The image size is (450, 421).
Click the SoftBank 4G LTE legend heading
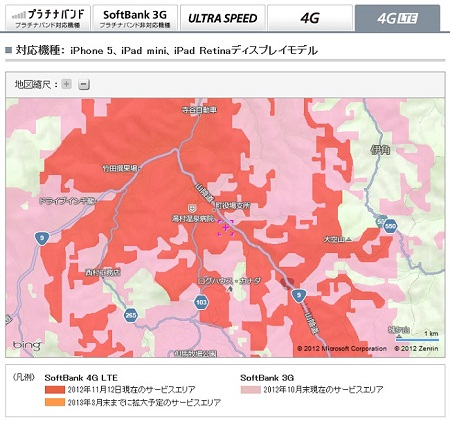pos(81,378)
